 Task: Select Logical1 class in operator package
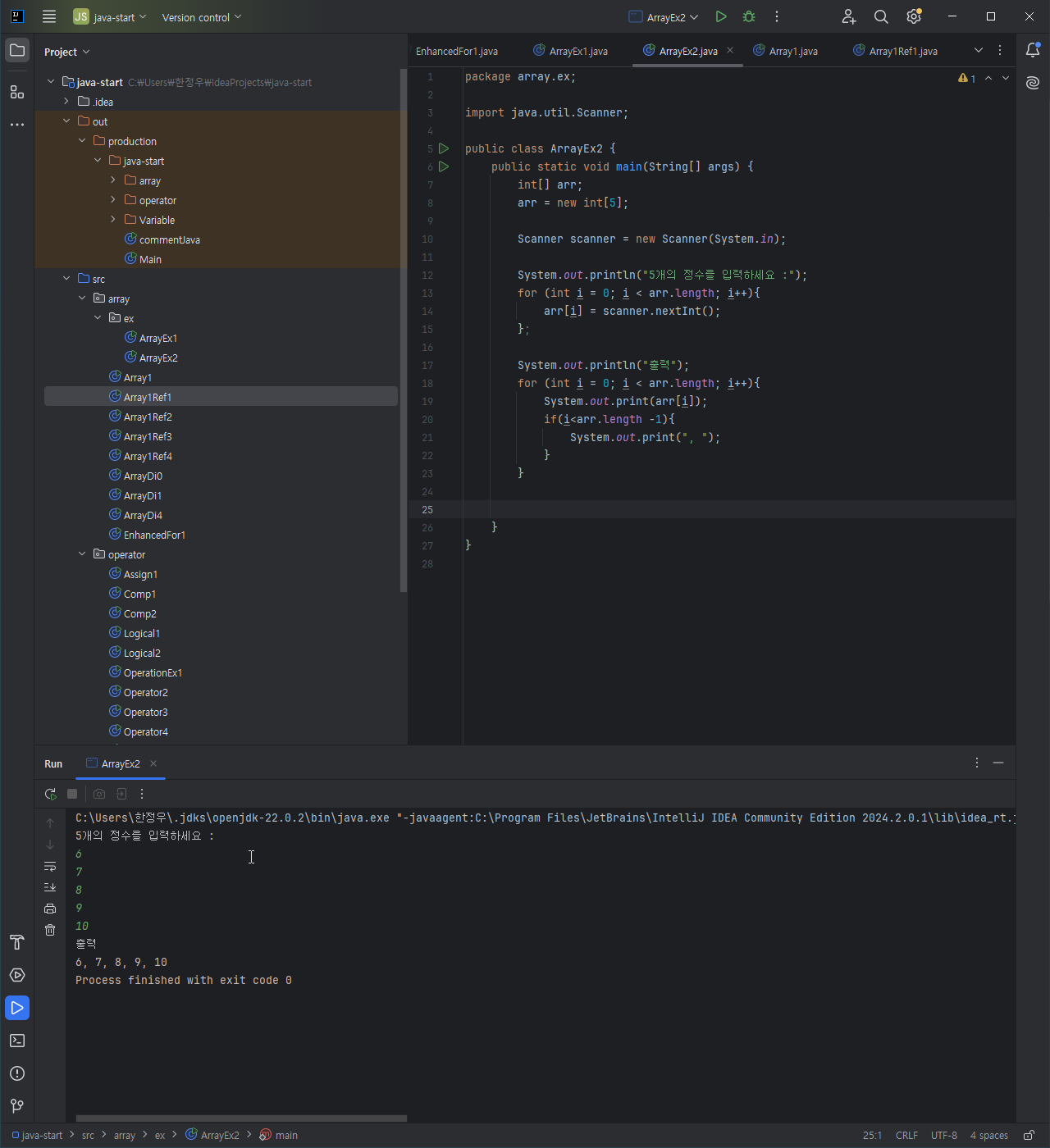(x=142, y=633)
